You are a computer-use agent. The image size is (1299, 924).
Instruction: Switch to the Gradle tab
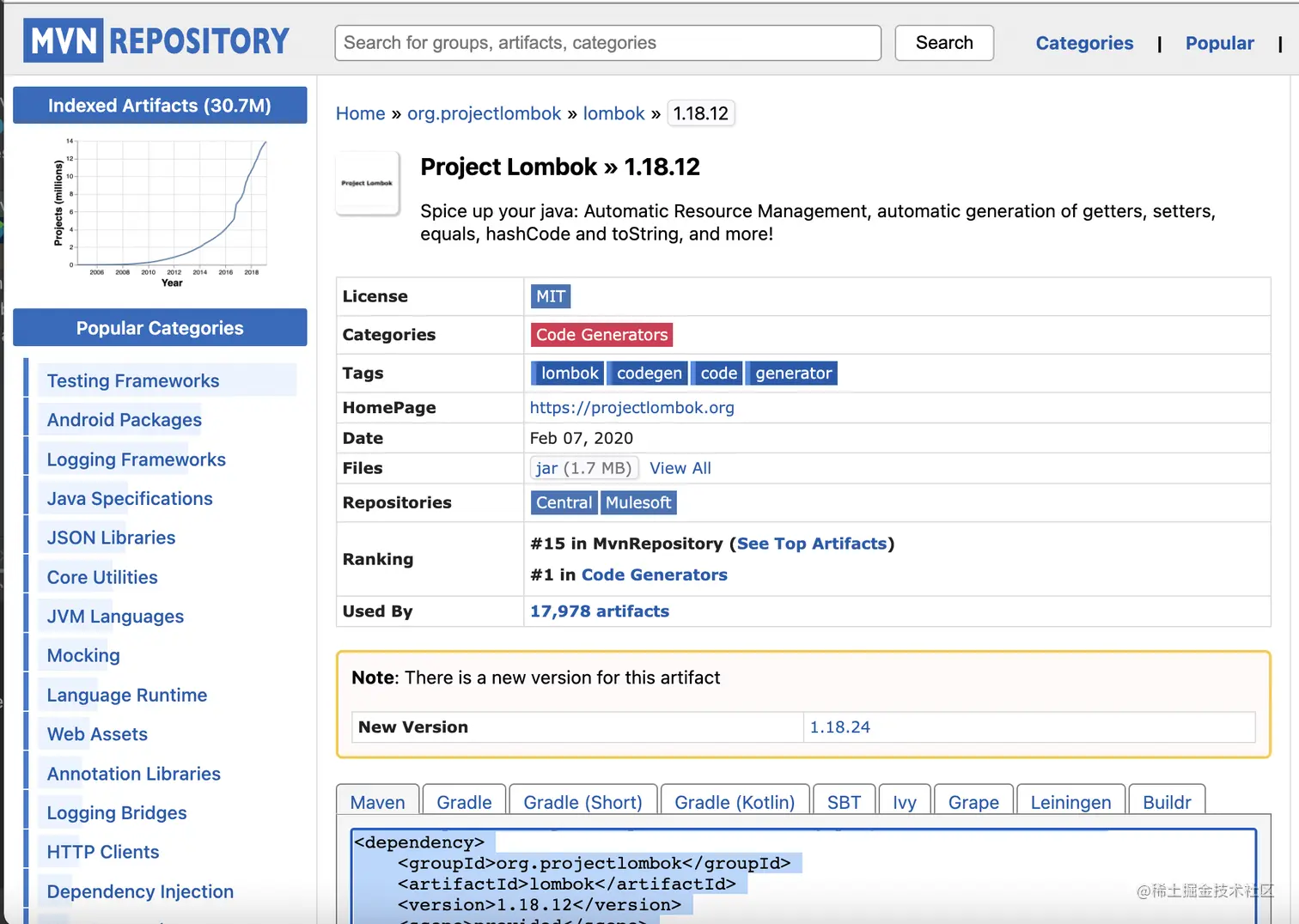(x=465, y=799)
